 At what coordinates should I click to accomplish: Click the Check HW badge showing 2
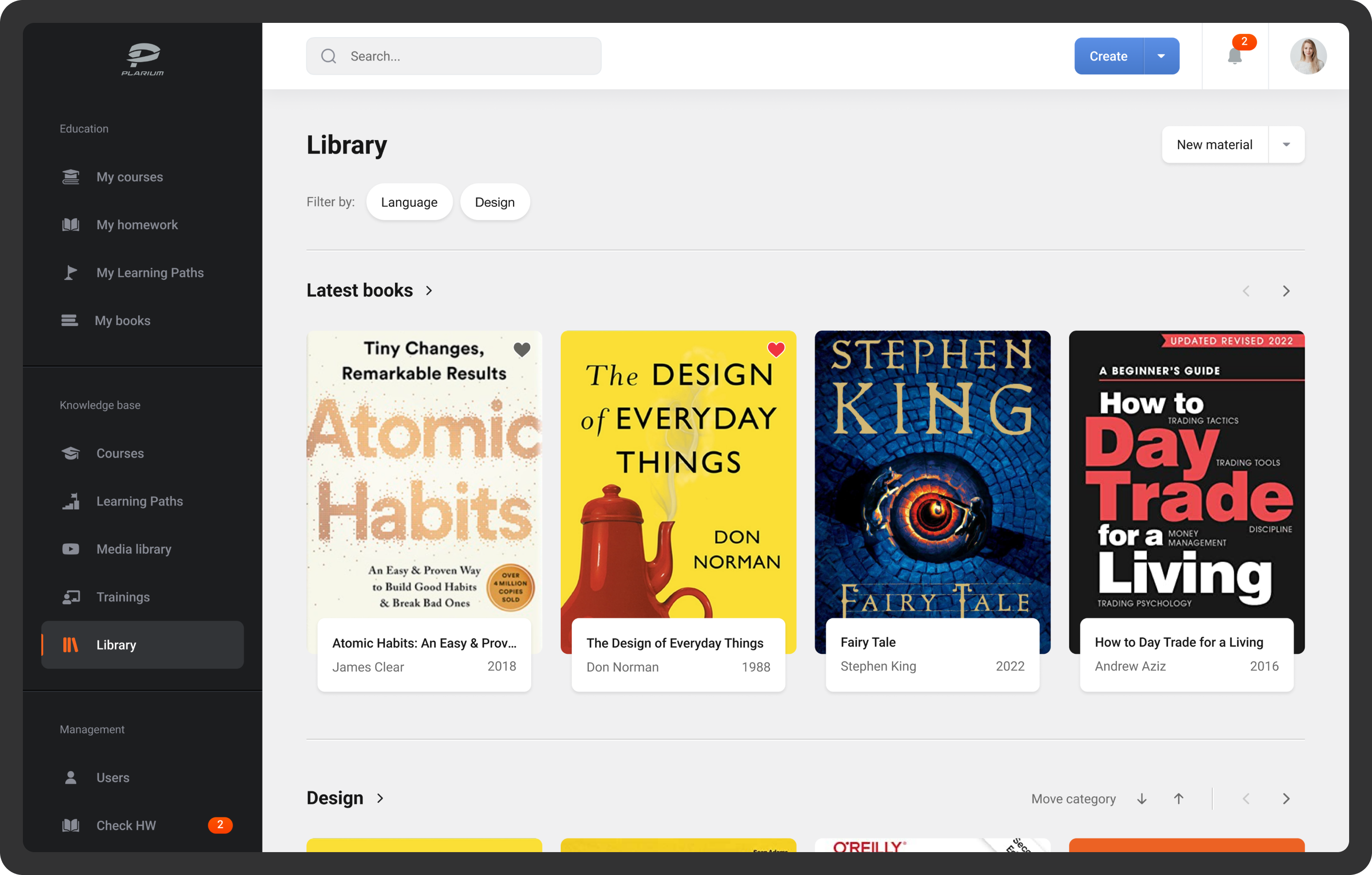point(220,825)
